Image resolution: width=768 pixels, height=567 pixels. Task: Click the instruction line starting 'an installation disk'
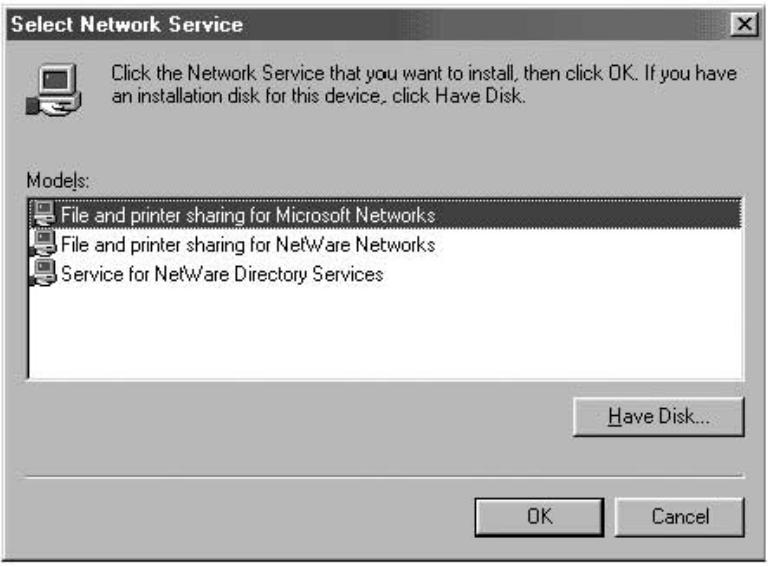pos(319,96)
